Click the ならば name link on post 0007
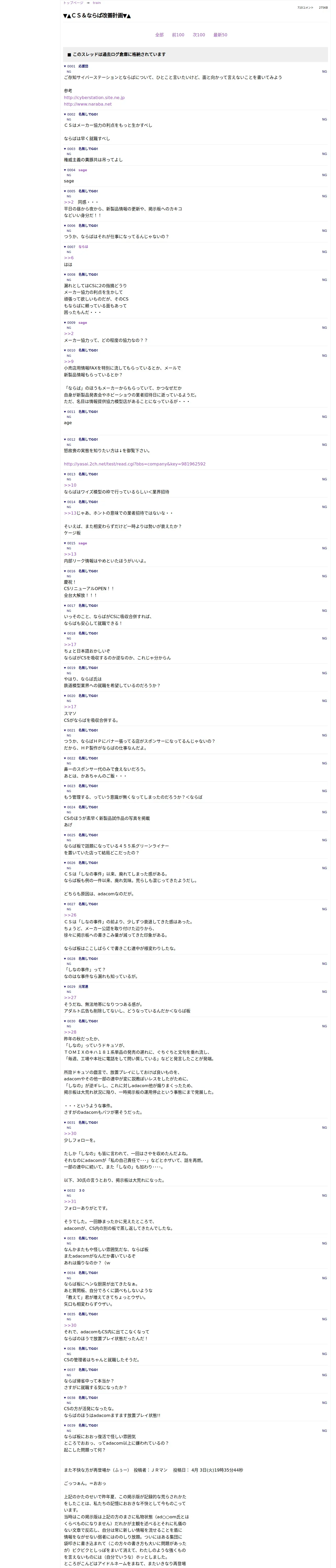Image resolution: width=336 pixels, height=1568 pixels. pyautogui.click(x=83, y=247)
